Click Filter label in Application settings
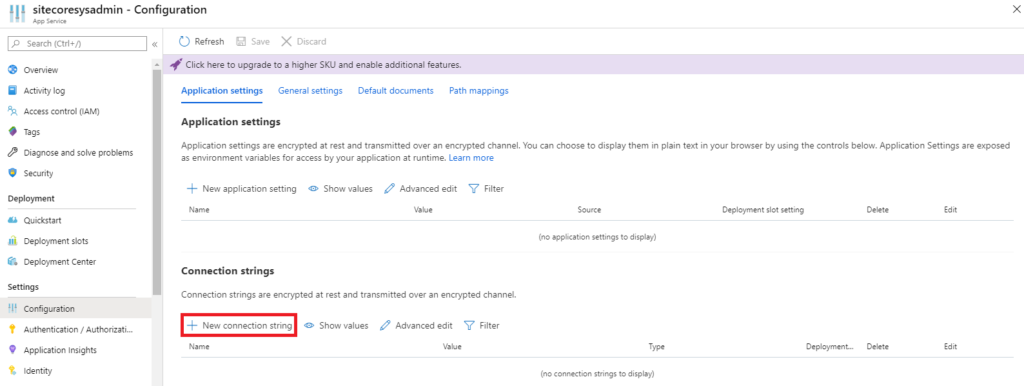1024x386 pixels. [x=494, y=189]
